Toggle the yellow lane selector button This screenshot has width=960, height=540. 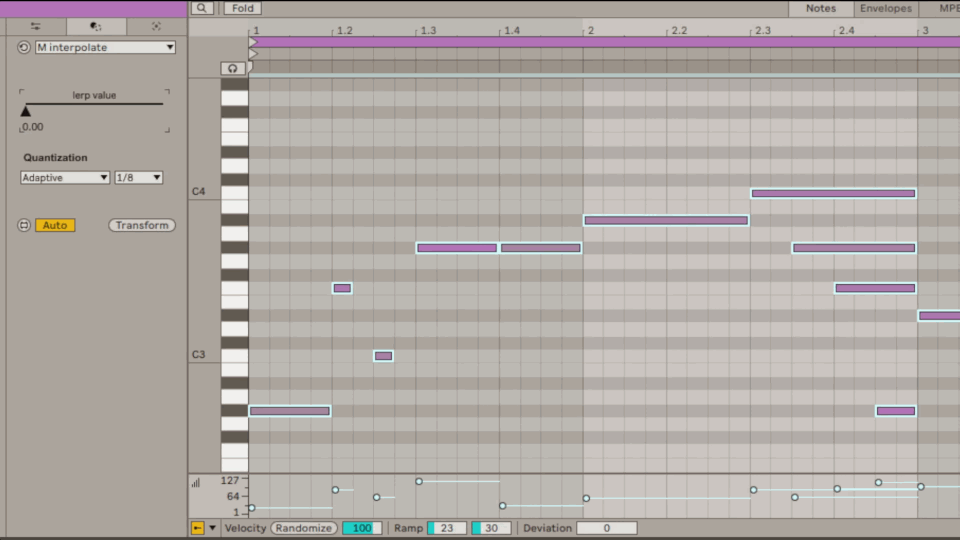(197, 528)
